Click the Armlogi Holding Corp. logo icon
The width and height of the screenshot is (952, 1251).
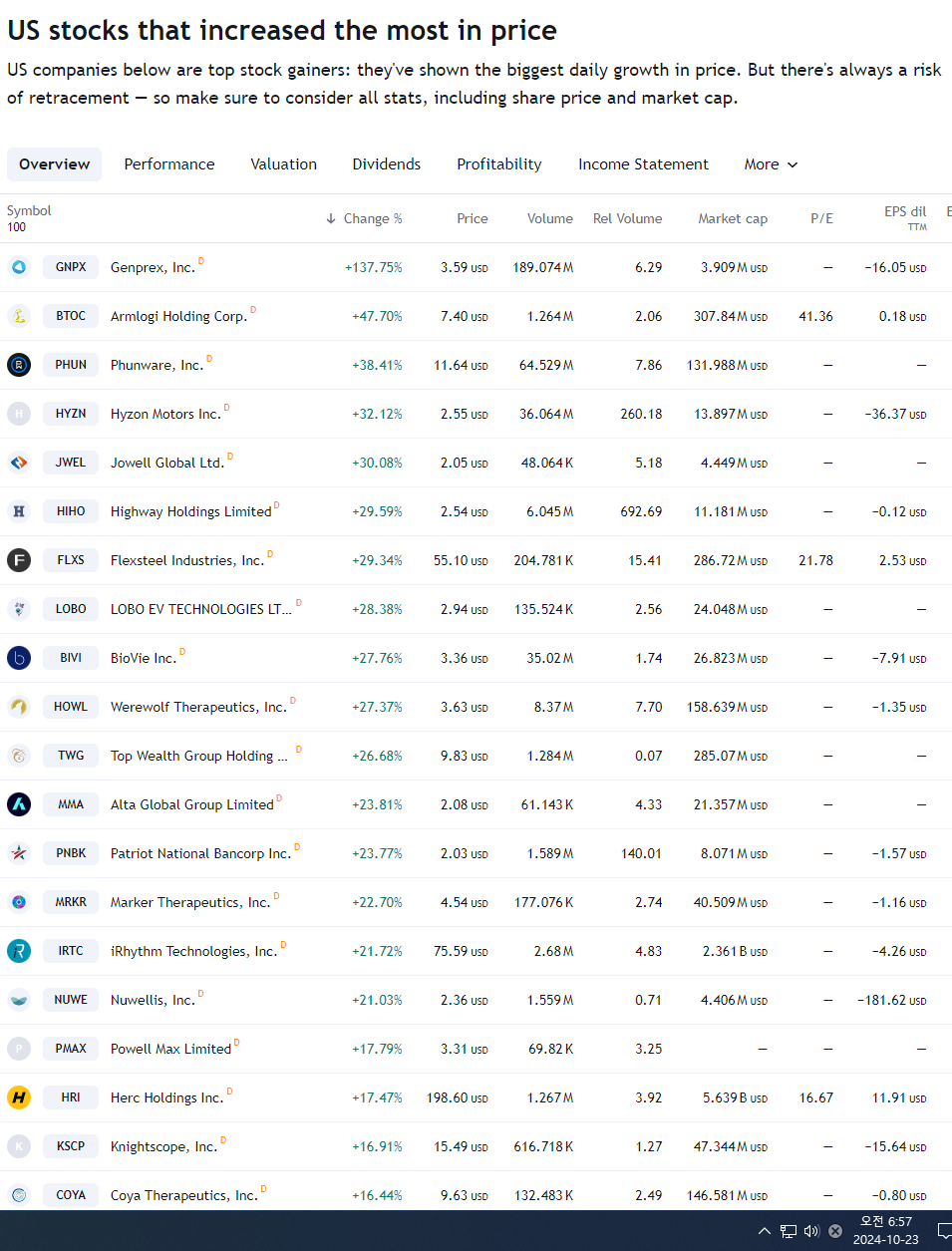[x=19, y=316]
